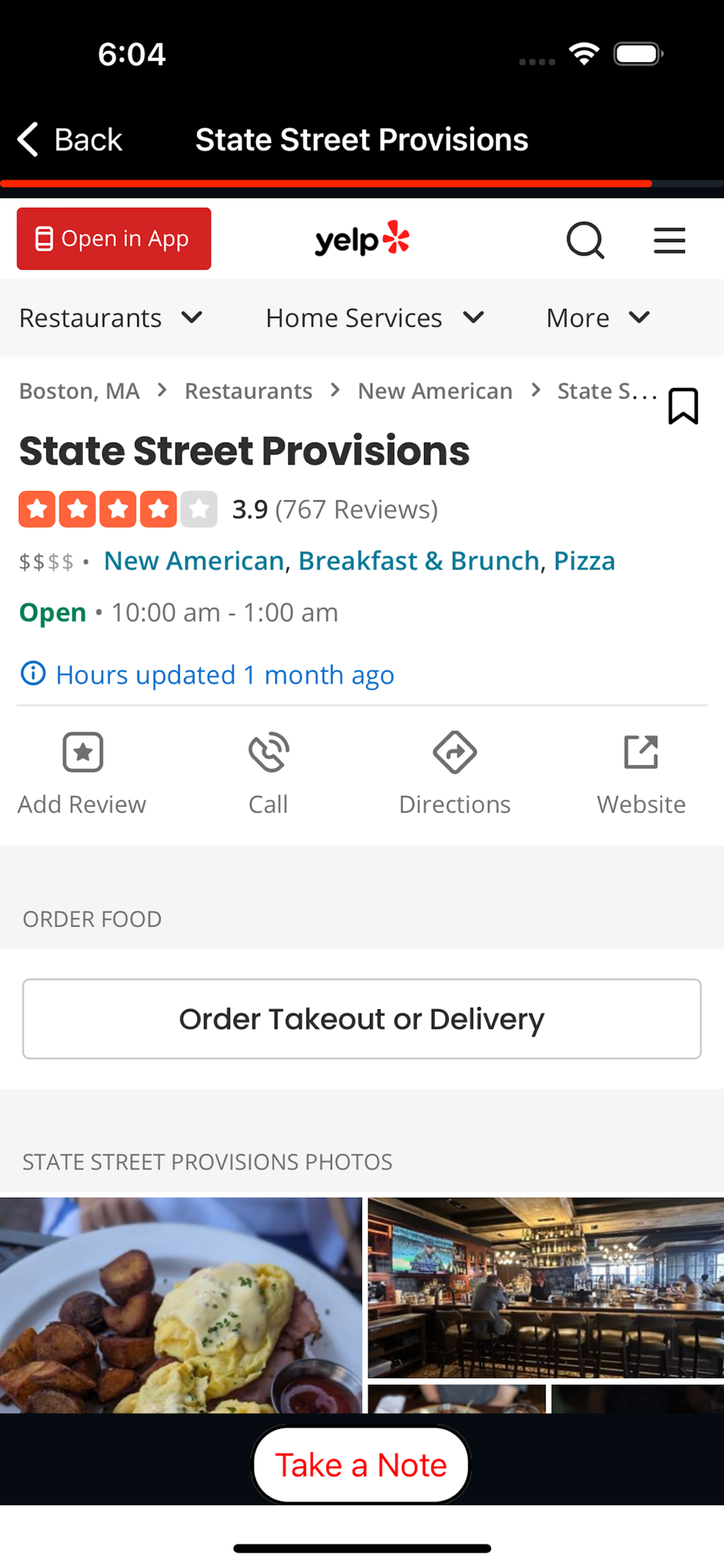Tap the Add Review star icon
The width and height of the screenshot is (724, 1568).
click(83, 753)
